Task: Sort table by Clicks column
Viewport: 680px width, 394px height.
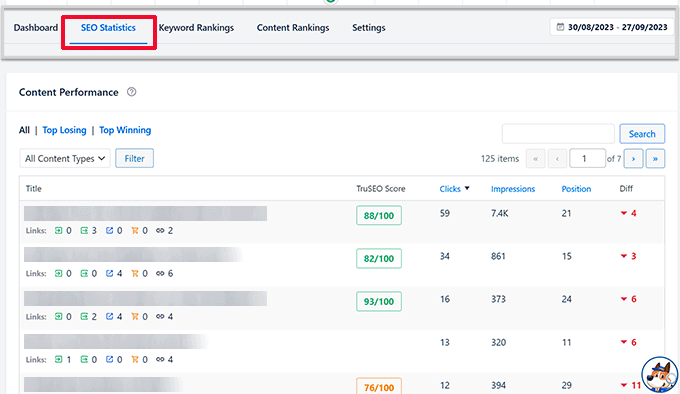Action: coord(450,189)
